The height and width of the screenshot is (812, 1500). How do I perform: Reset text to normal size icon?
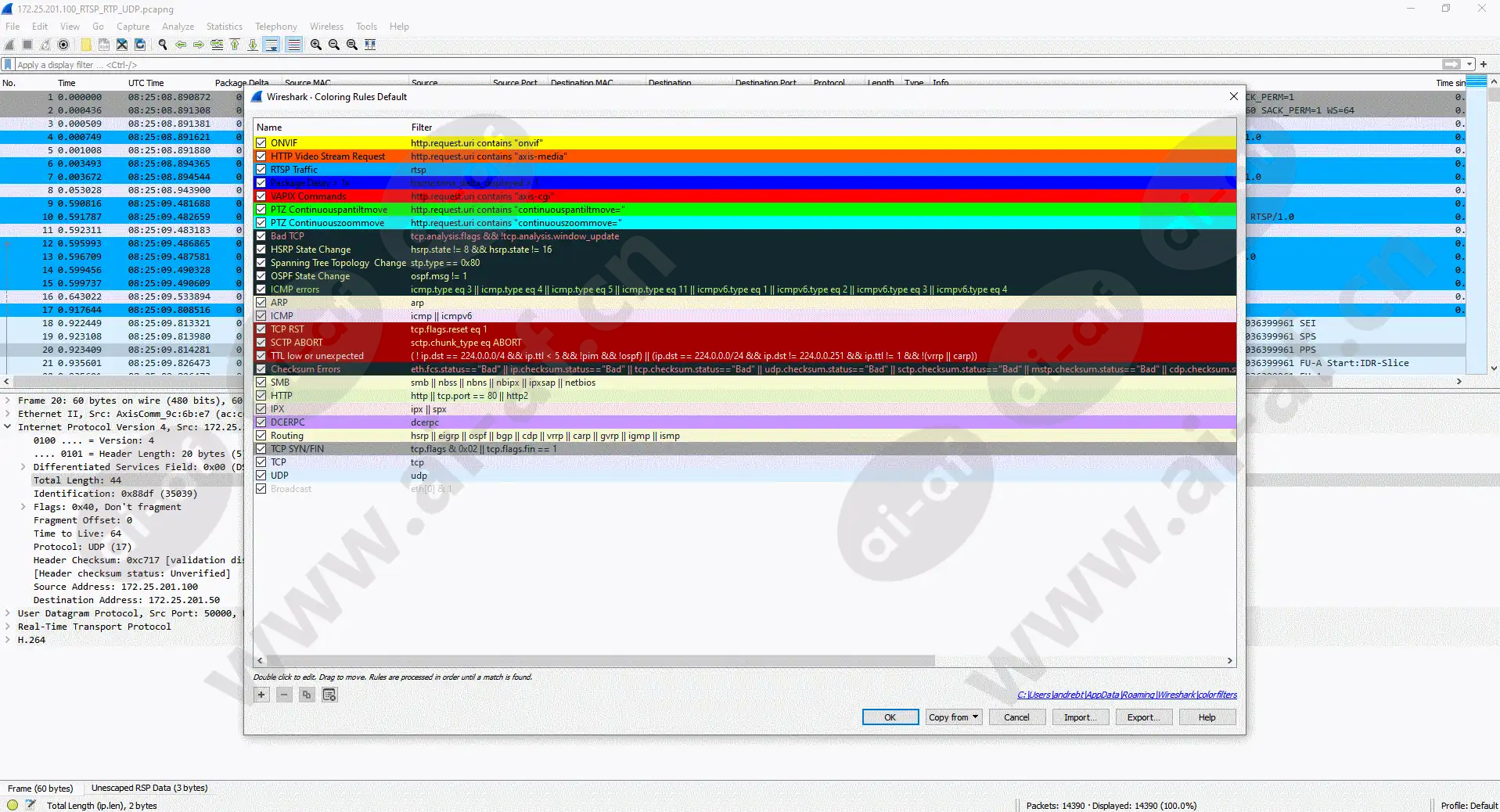click(x=352, y=45)
